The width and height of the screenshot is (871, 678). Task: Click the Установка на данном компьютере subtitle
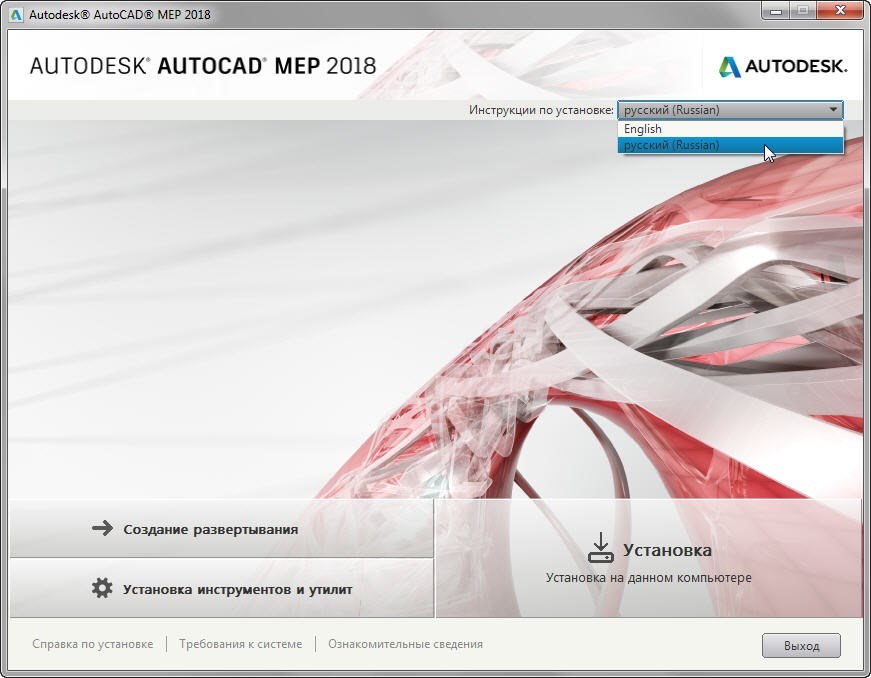point(649,577)
